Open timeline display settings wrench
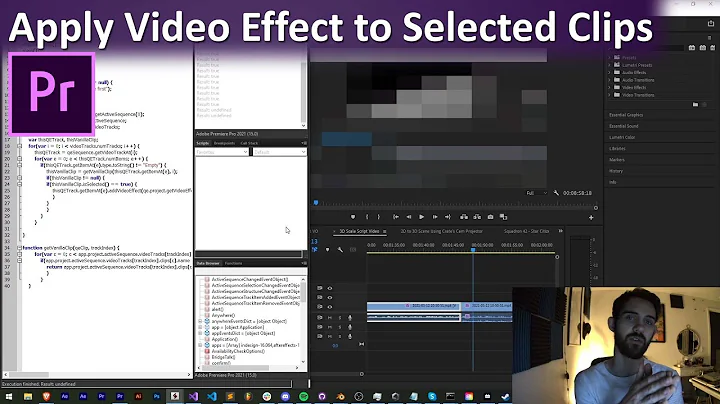Image resolution: width=720 pixels, height=404 pixels. click(x=340, y=250)
